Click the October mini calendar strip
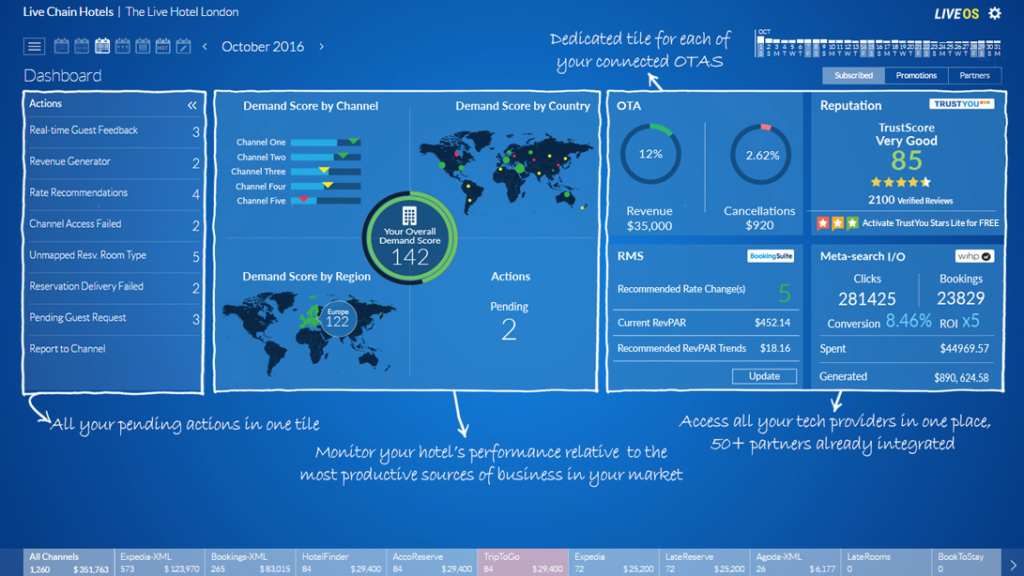Screen dimensions: 1024x576 pyautogui.click(x=878, y=44)
